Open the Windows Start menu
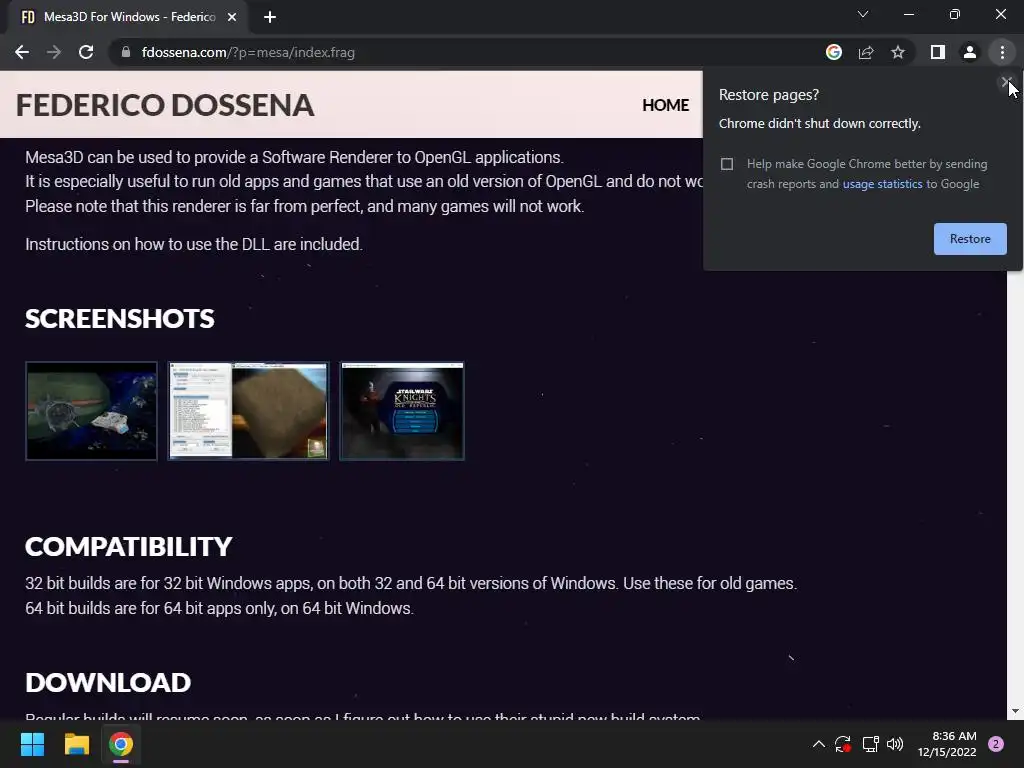This screenshot has width=1024, height=768. click(x=32, y=744)
